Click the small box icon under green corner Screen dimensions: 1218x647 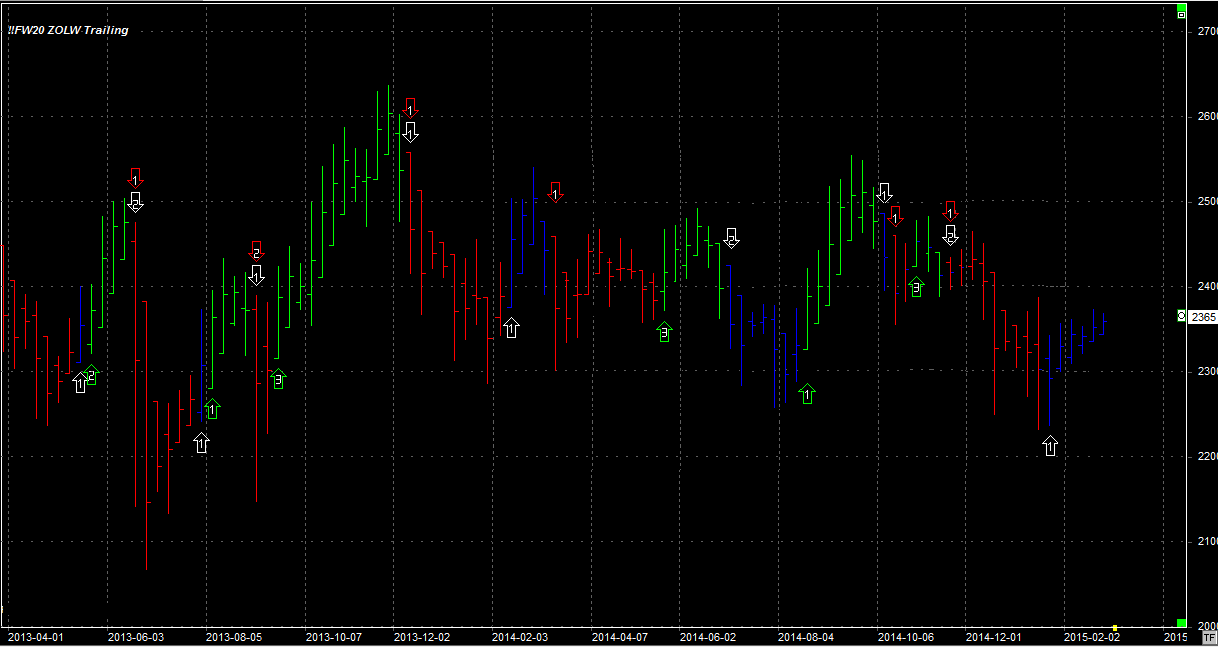pyautogui.click(x=1182, y=15)
